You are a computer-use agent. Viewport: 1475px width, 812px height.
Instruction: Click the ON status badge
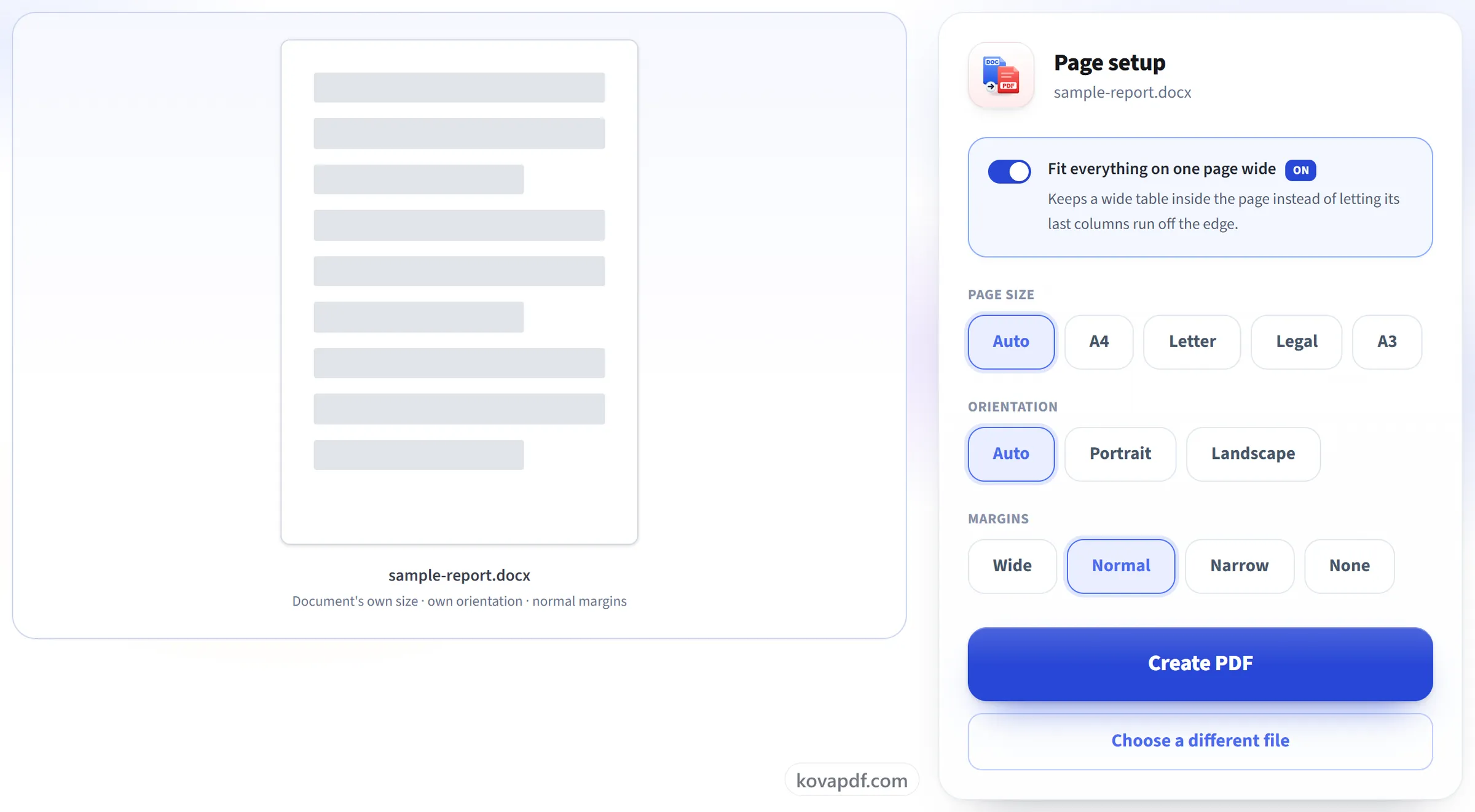[x=1300, y=170]
